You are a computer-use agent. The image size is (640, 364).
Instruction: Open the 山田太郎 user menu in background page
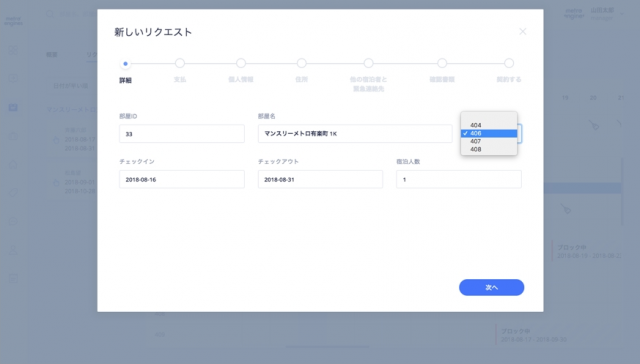pyautogui.click(x=607, y=14)
